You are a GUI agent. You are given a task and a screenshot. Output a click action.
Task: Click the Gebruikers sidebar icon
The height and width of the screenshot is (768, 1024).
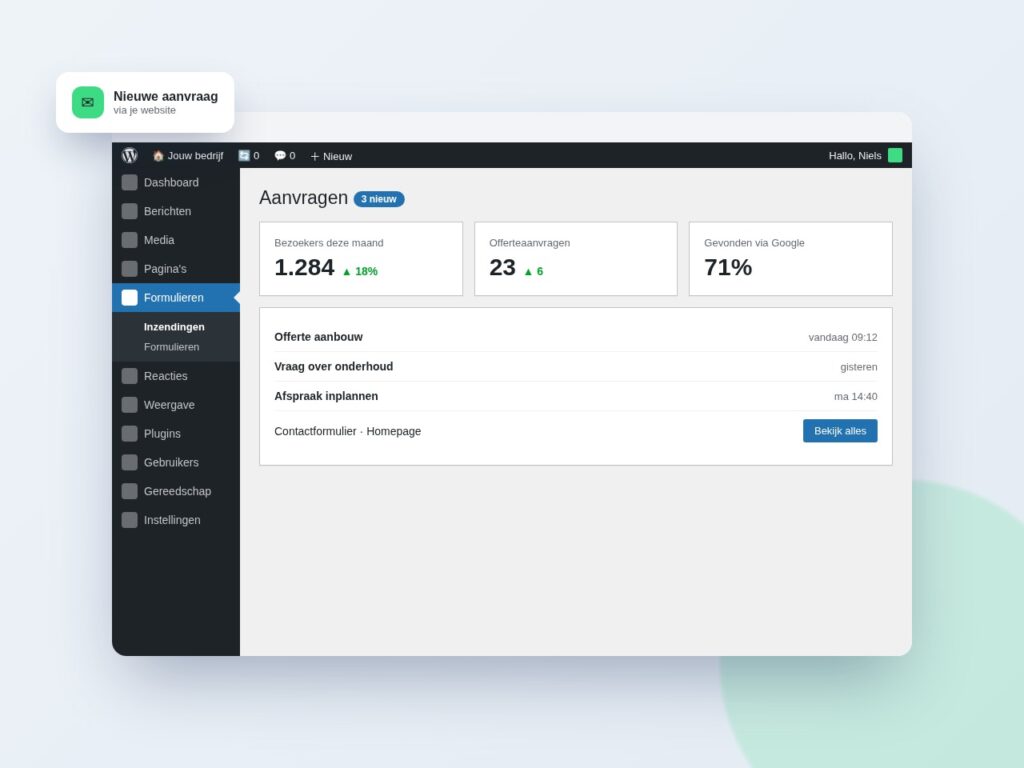click(129, 462)
